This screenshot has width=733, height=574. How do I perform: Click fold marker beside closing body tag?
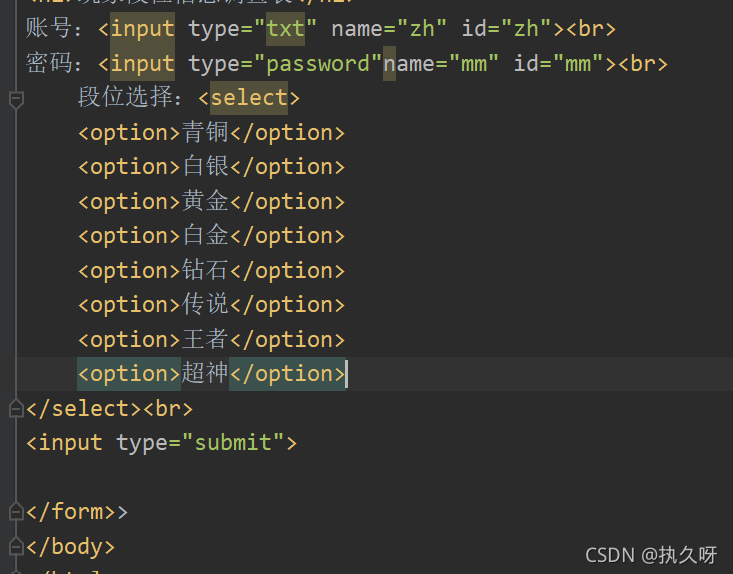coord(15,546)
